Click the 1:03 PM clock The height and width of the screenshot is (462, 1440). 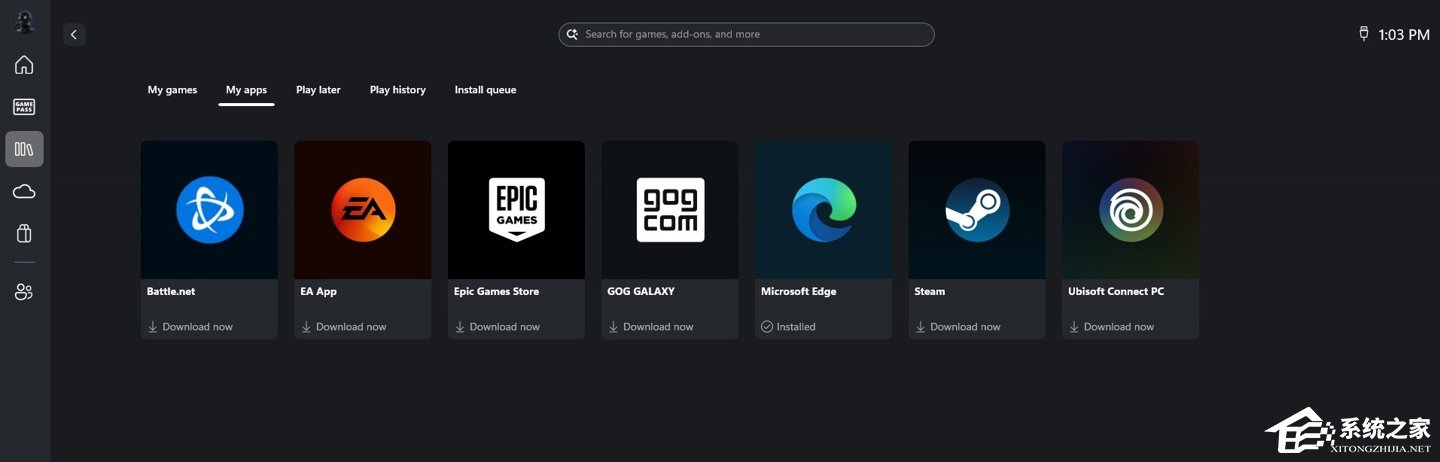click(x=1404, y=34)
